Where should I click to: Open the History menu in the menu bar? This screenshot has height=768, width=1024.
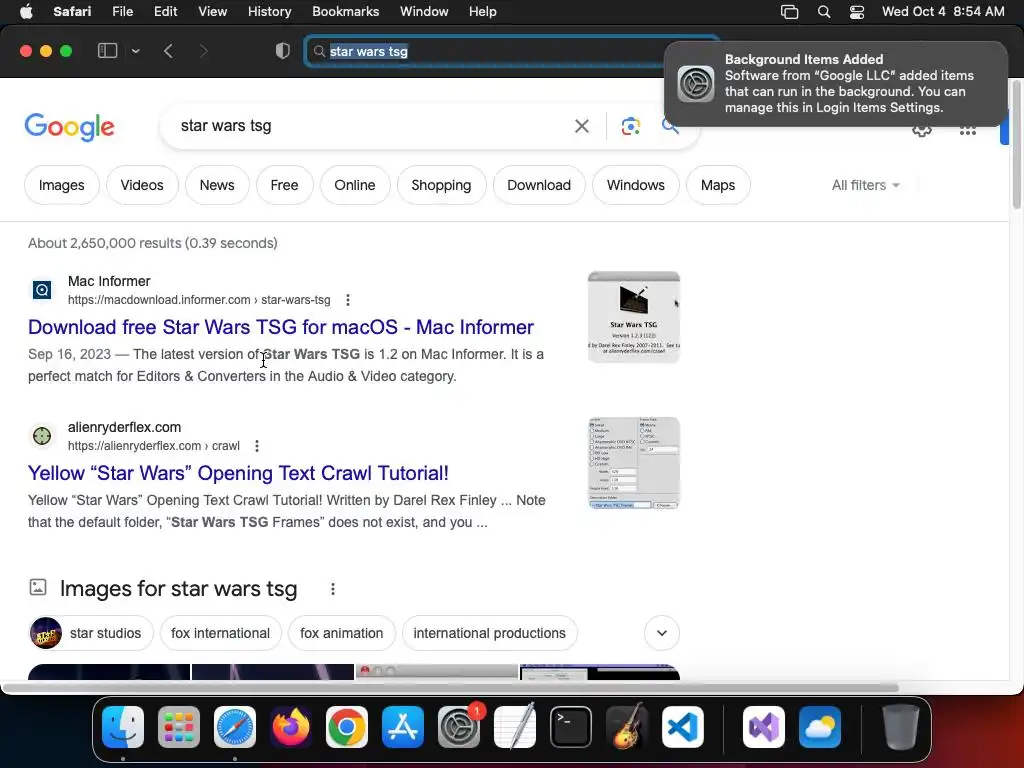(x=269, y=12)
